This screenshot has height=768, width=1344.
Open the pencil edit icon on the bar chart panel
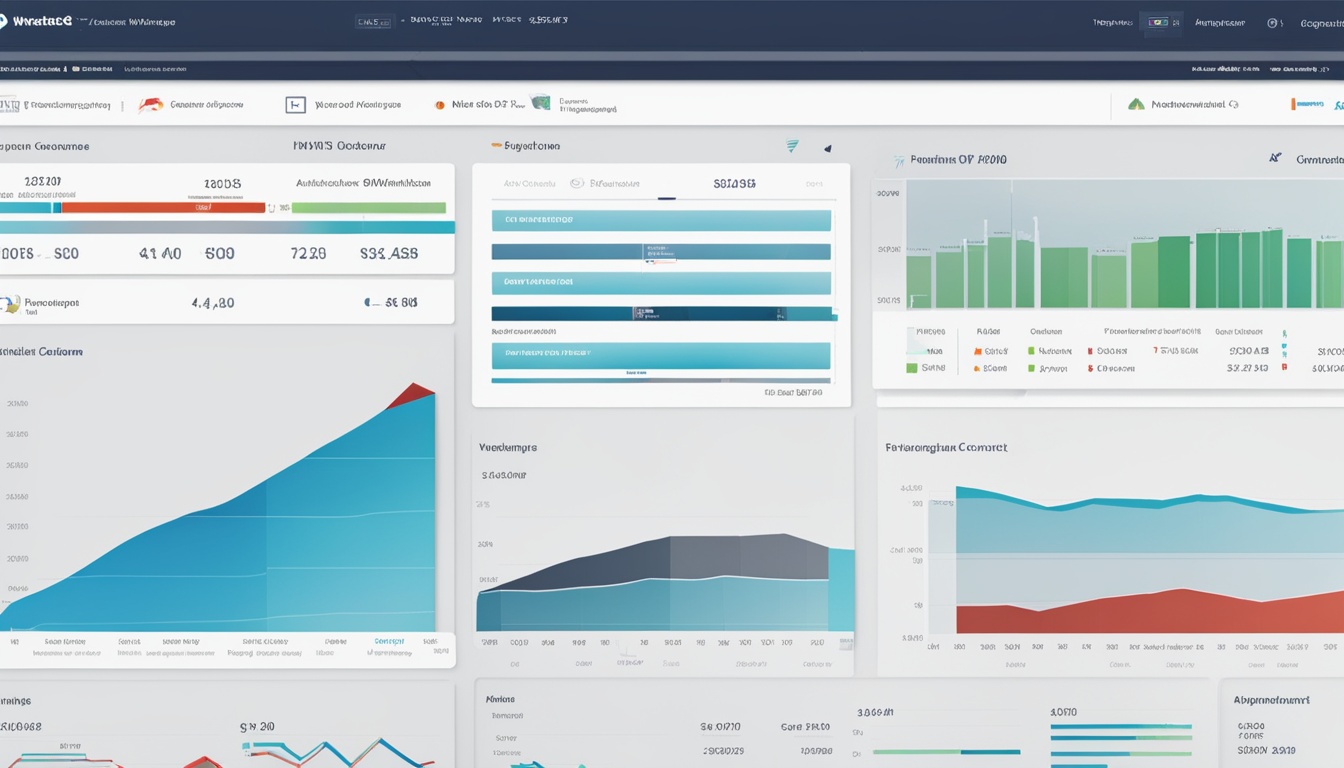(1276, 157)
